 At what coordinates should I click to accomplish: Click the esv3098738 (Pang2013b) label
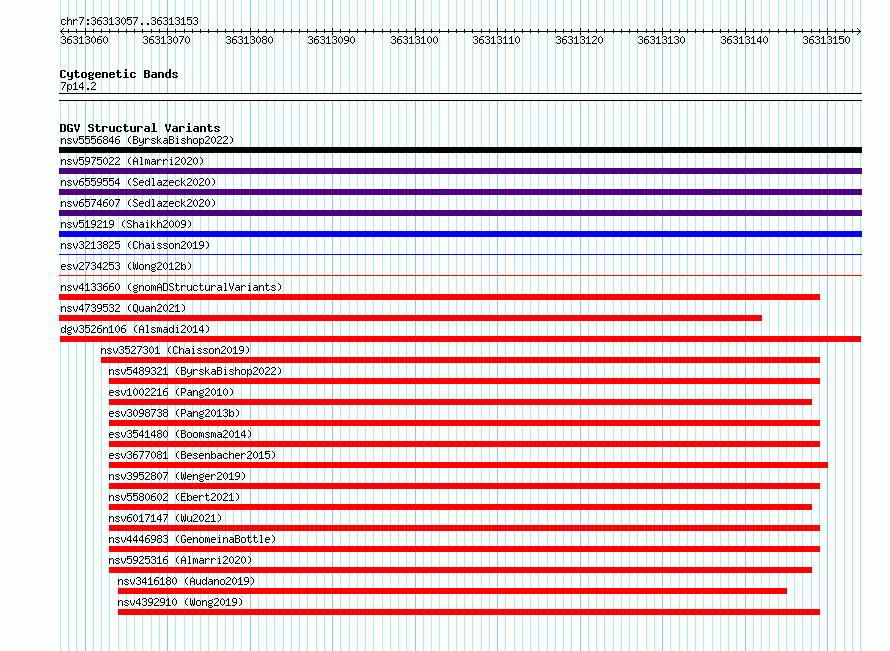[x=174, y=413]
